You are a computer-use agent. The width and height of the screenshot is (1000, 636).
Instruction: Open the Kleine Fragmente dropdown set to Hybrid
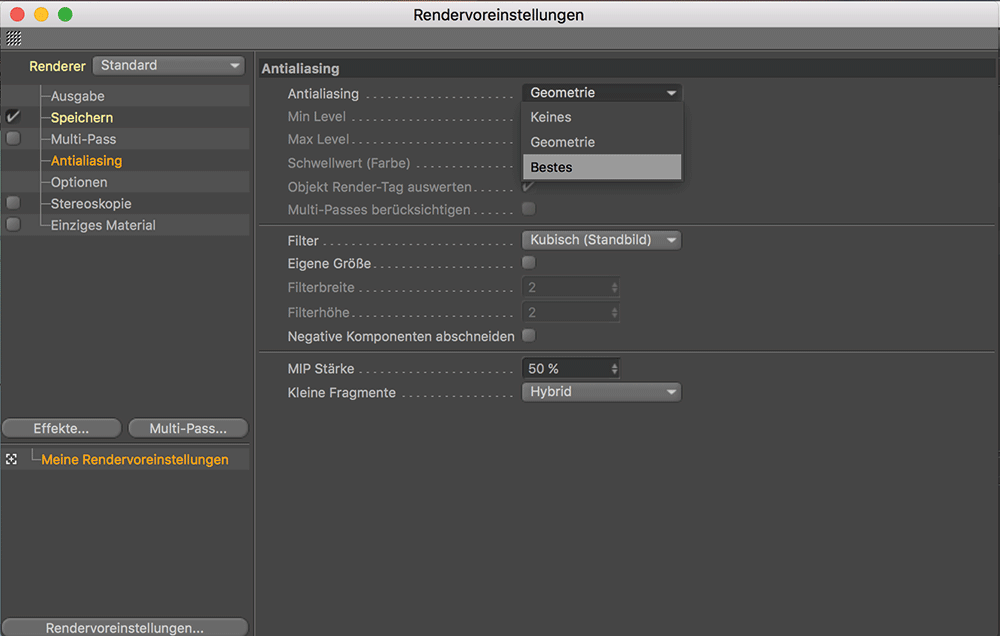tap(601, 392)
